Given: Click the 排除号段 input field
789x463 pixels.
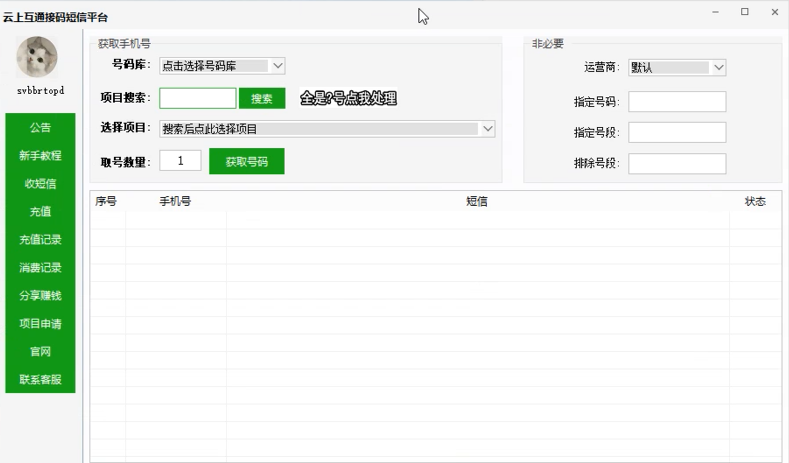Looking at the screenshot, I should tap(677, 164).
